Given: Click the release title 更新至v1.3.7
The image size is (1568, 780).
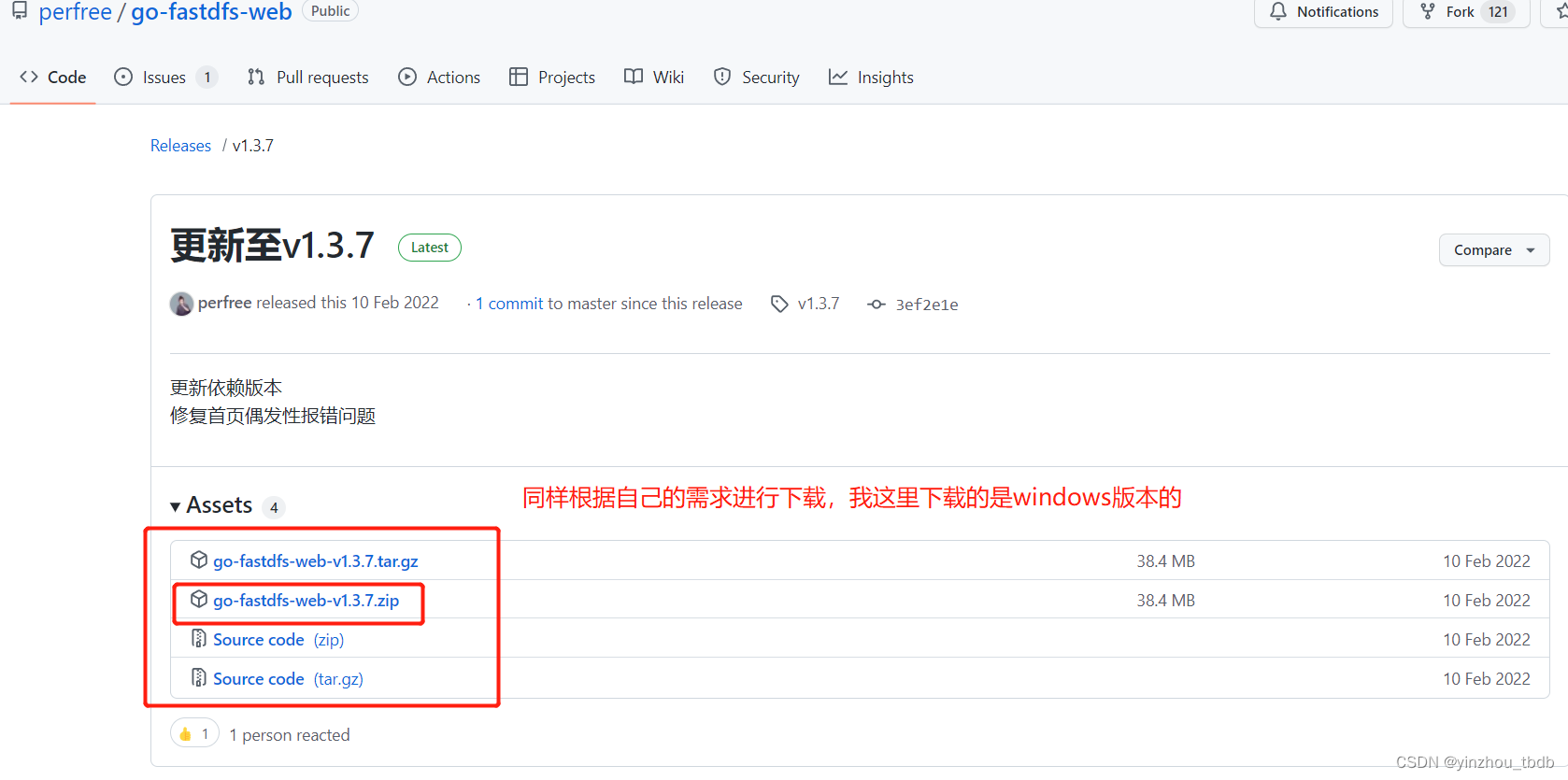Looking at the screenshot, I should pyautogui.click(x=272, y=246).
